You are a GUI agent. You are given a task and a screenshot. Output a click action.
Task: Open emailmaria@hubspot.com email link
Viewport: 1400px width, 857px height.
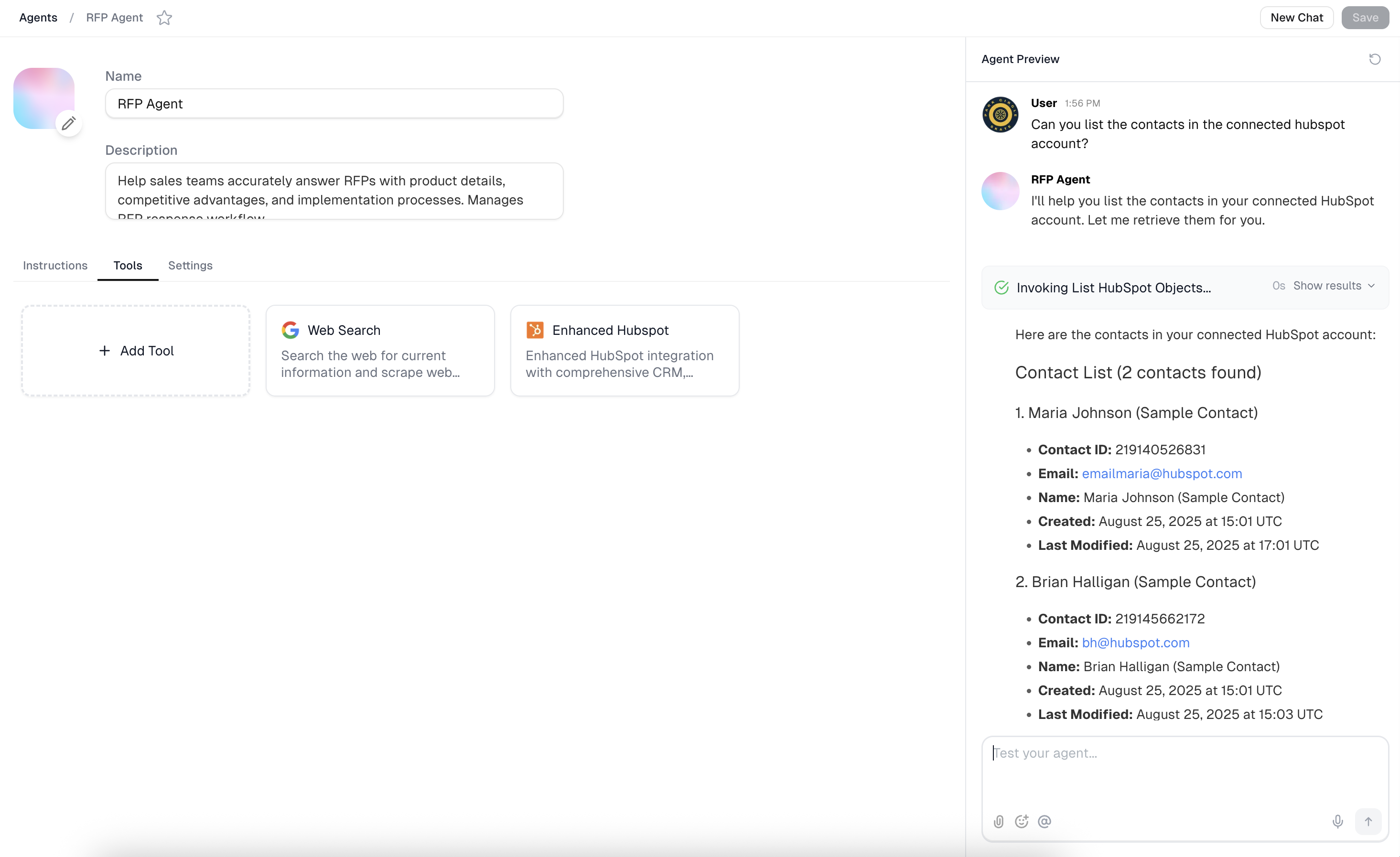[1162, 473]
